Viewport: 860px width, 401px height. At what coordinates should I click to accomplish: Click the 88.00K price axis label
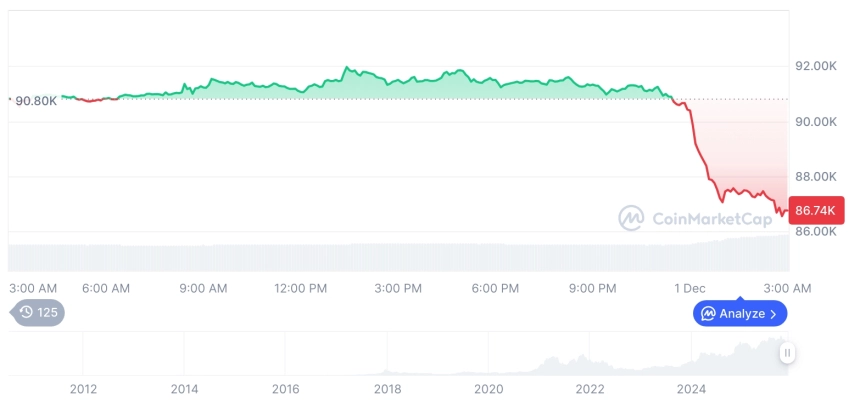pyautogui.click(x=815, y=176)
